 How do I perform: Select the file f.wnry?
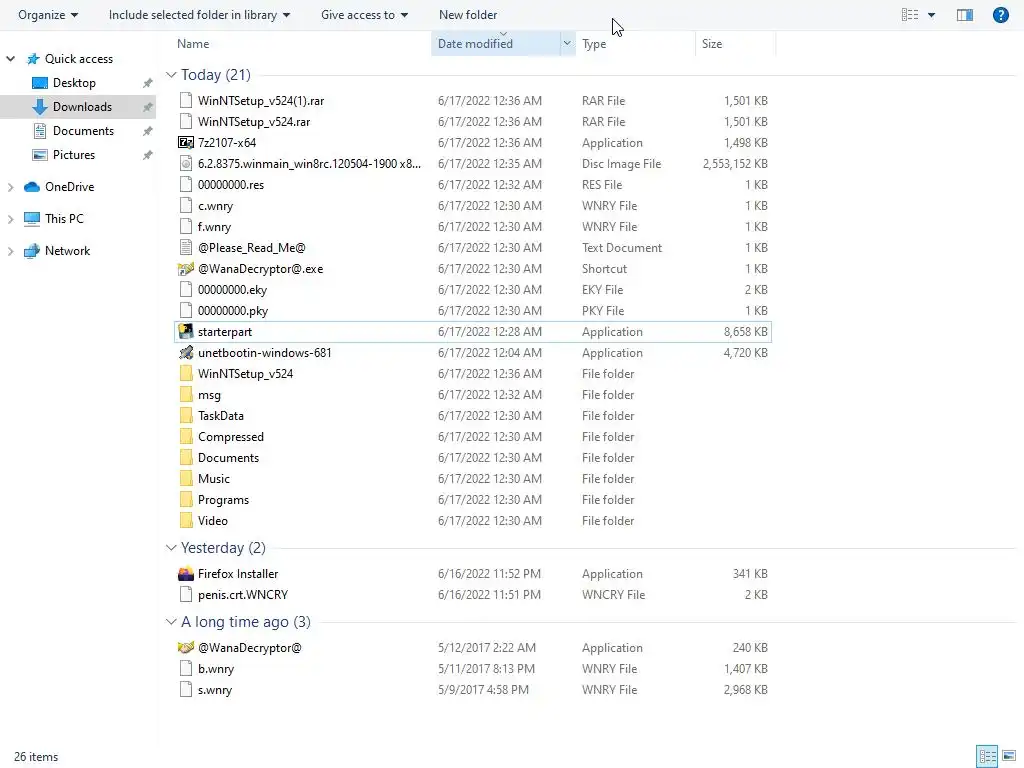coord(214,227)
